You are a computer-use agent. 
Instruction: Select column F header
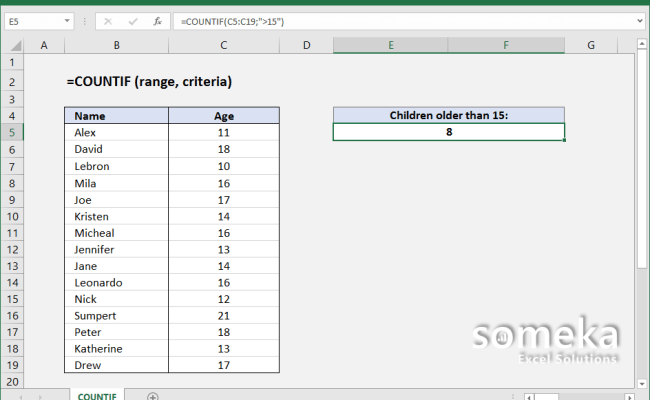point(506,45)
